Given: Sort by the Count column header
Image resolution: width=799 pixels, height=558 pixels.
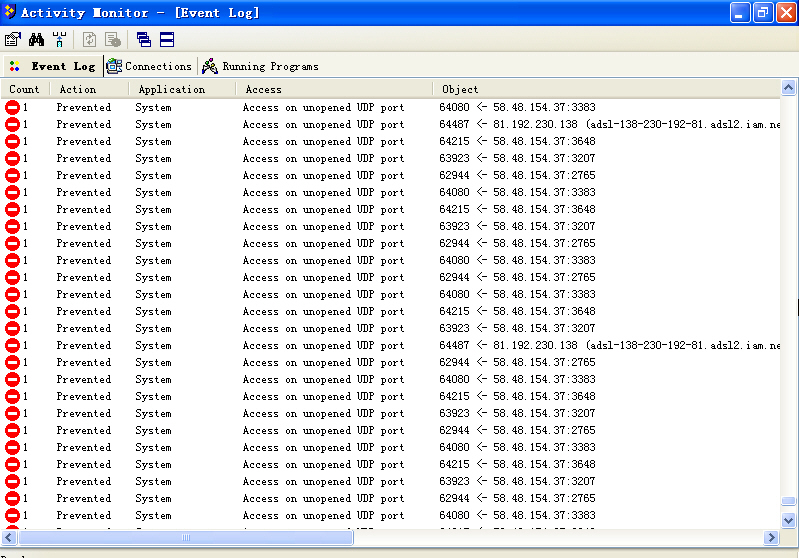Looking at the screenshot, I should [x=25, y=89].
